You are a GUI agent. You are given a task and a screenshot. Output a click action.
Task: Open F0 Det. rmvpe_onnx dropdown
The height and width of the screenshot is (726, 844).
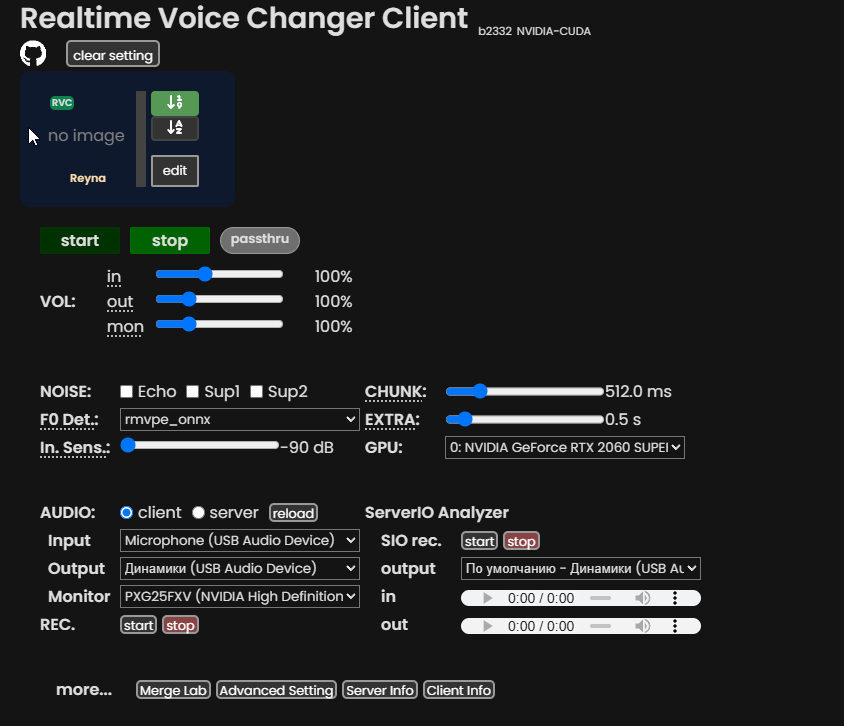240,419
